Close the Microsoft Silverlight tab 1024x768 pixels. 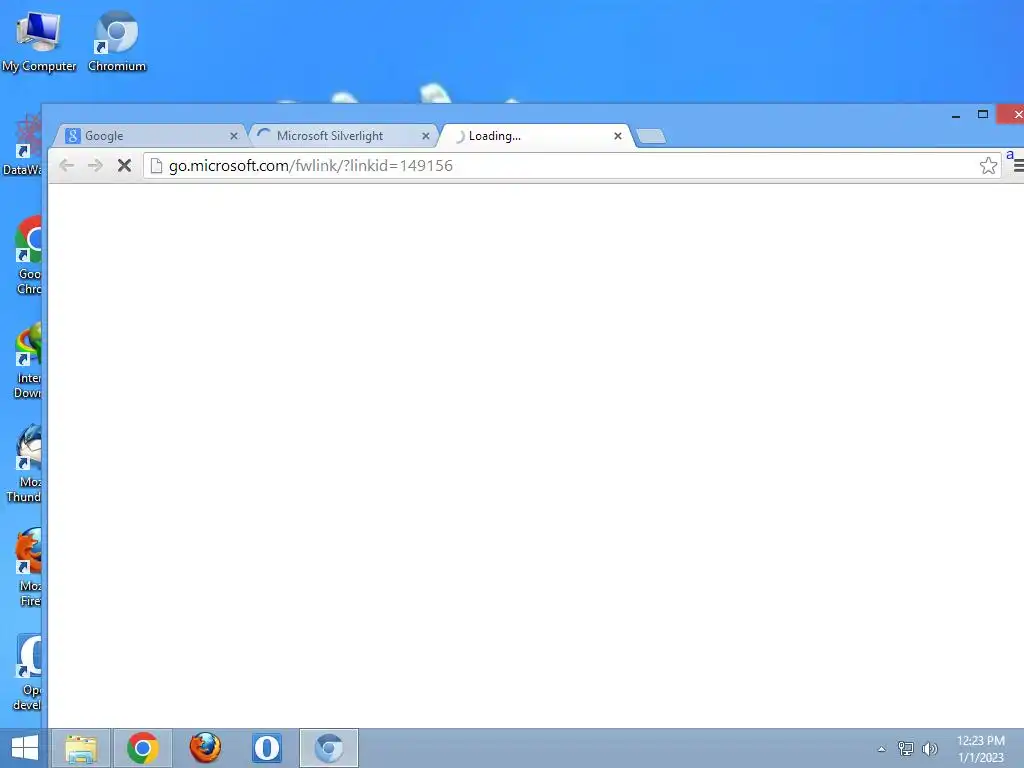(x=426, y=136)
